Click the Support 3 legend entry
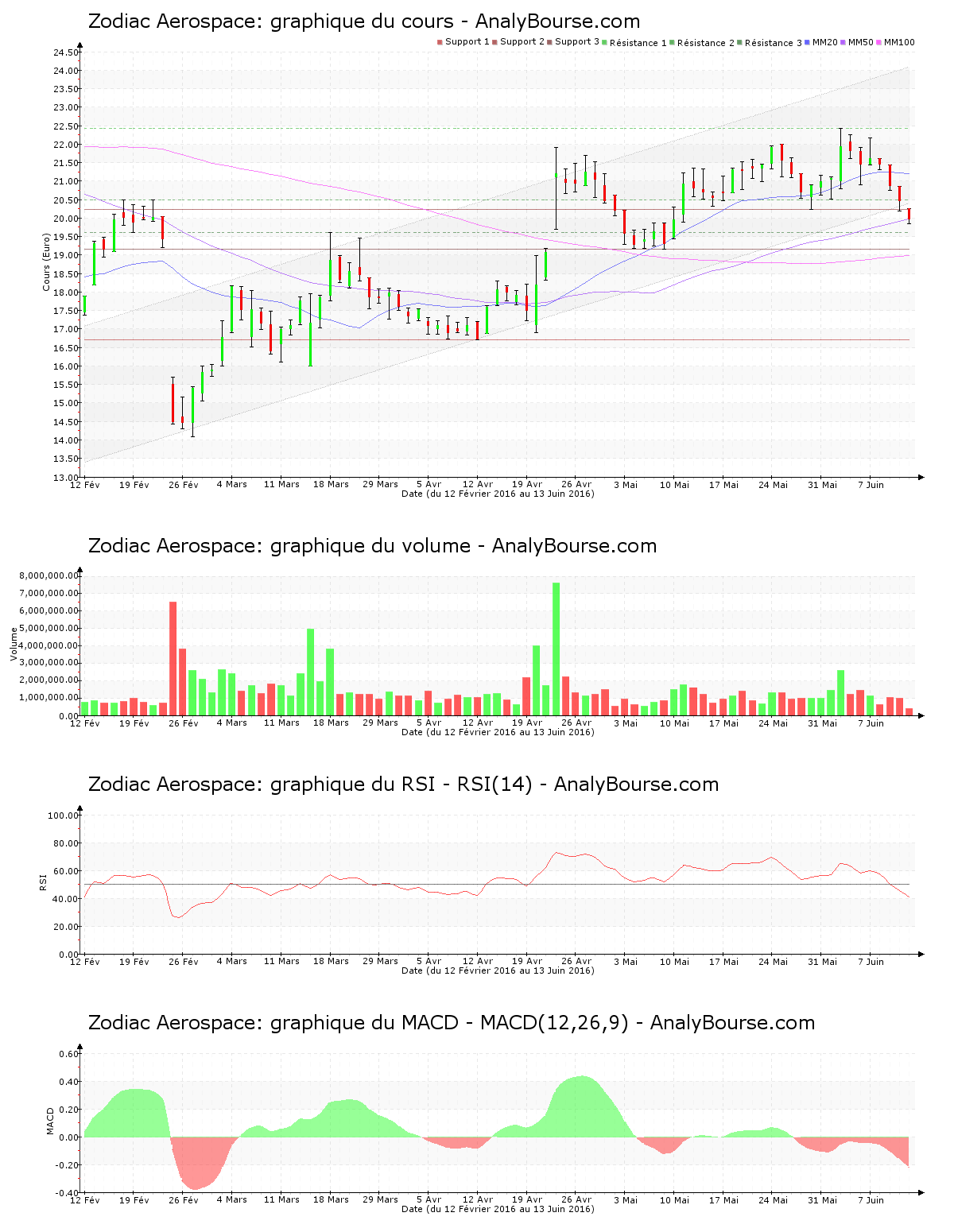 pos(573,42)
